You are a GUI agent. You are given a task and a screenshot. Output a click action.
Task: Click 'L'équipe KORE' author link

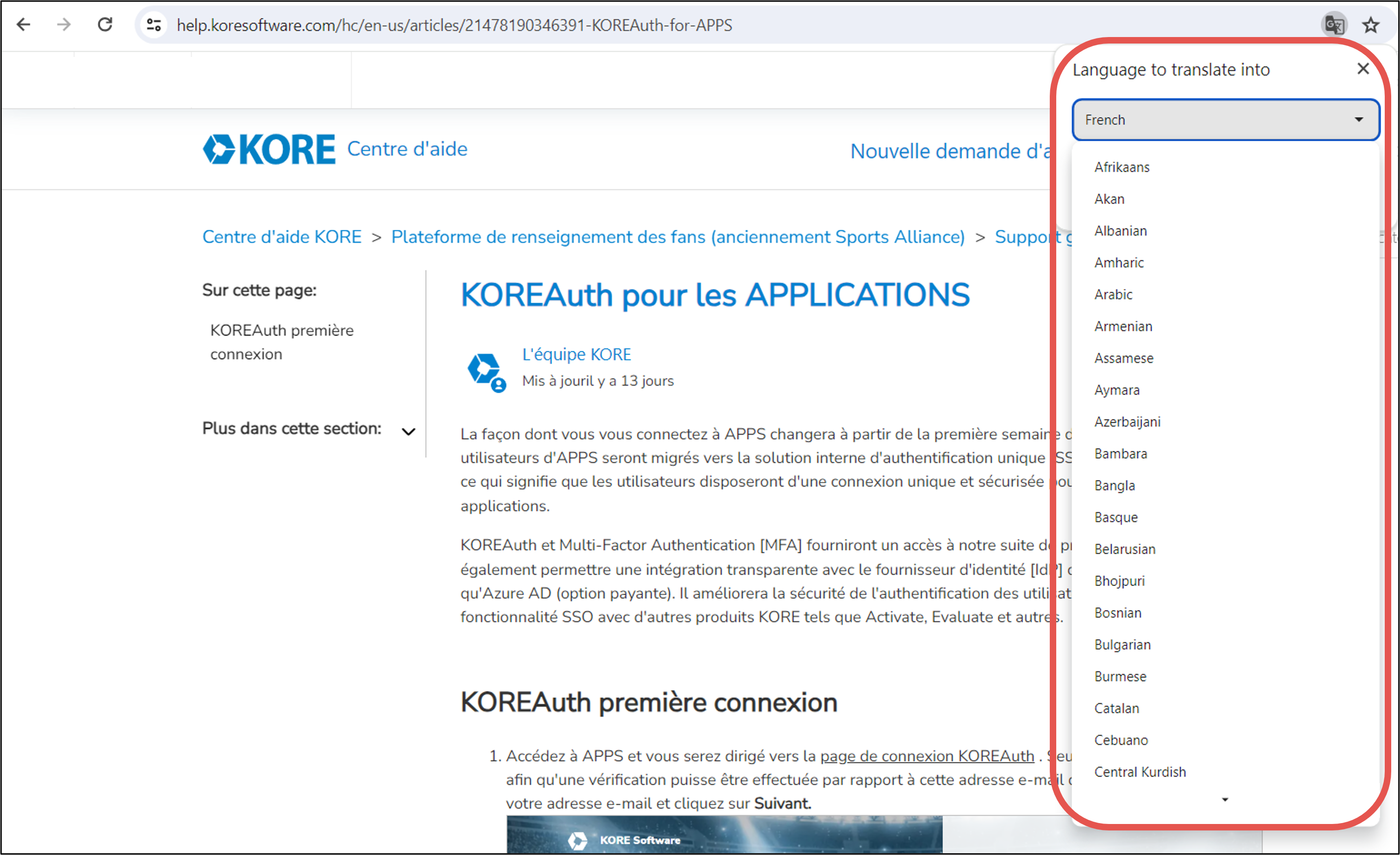[577, 354]
